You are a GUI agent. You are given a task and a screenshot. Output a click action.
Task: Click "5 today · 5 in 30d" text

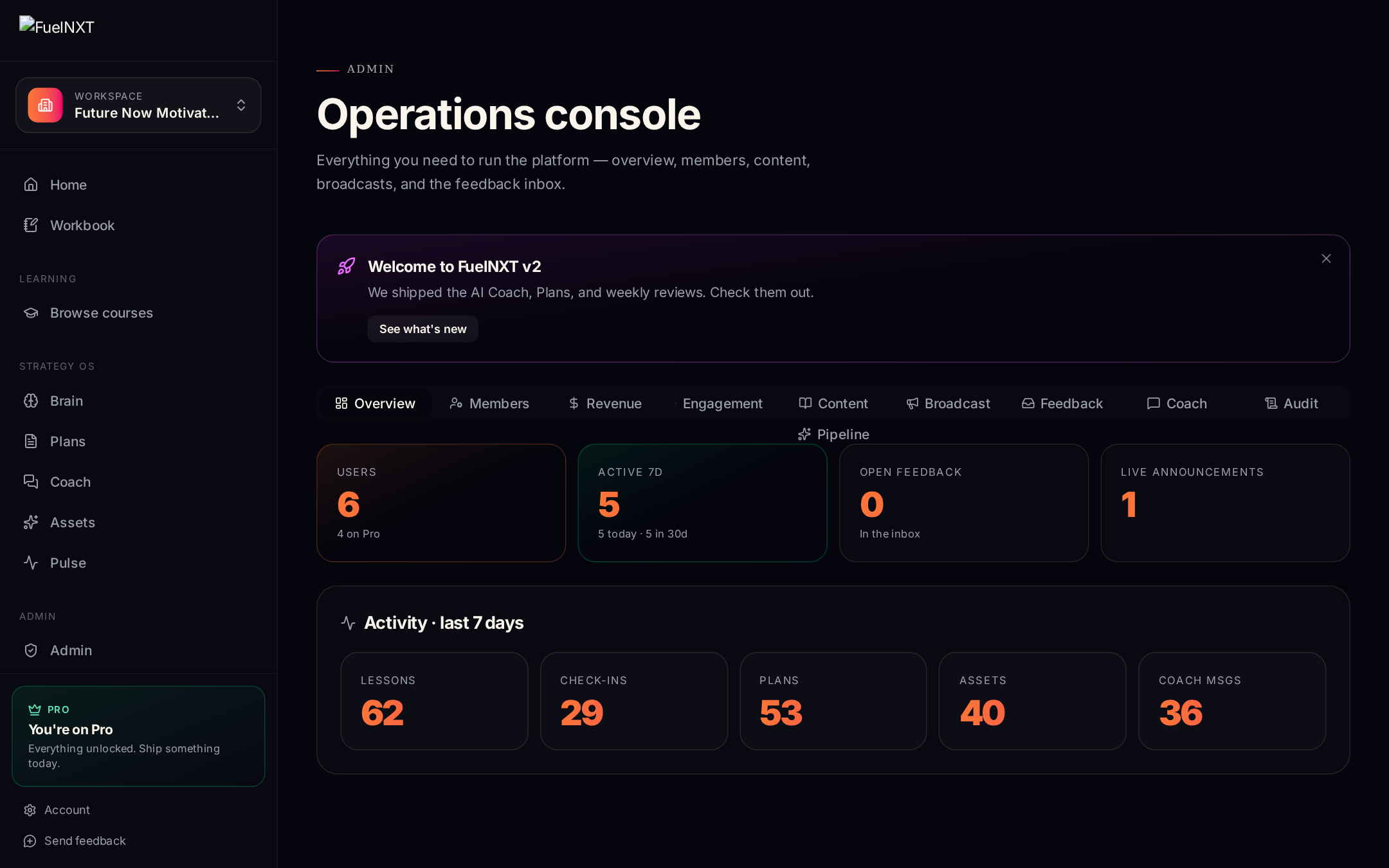[642, 534]
